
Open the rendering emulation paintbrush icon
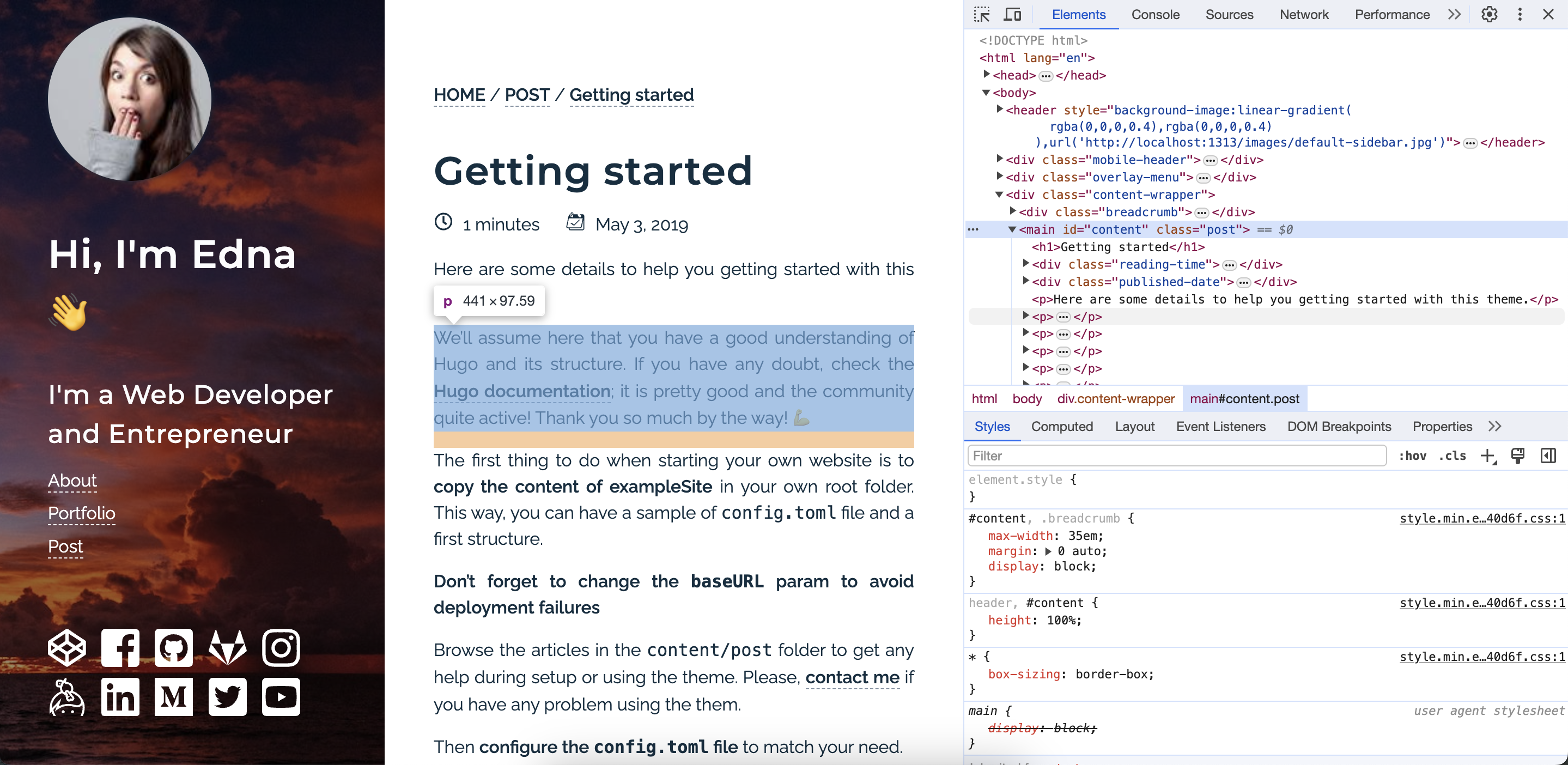click(1518, 456)
